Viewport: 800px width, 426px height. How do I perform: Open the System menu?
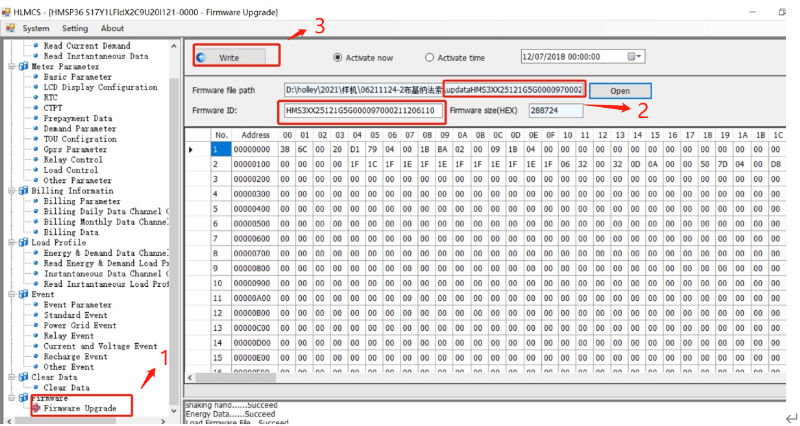[x=36, y=28]
